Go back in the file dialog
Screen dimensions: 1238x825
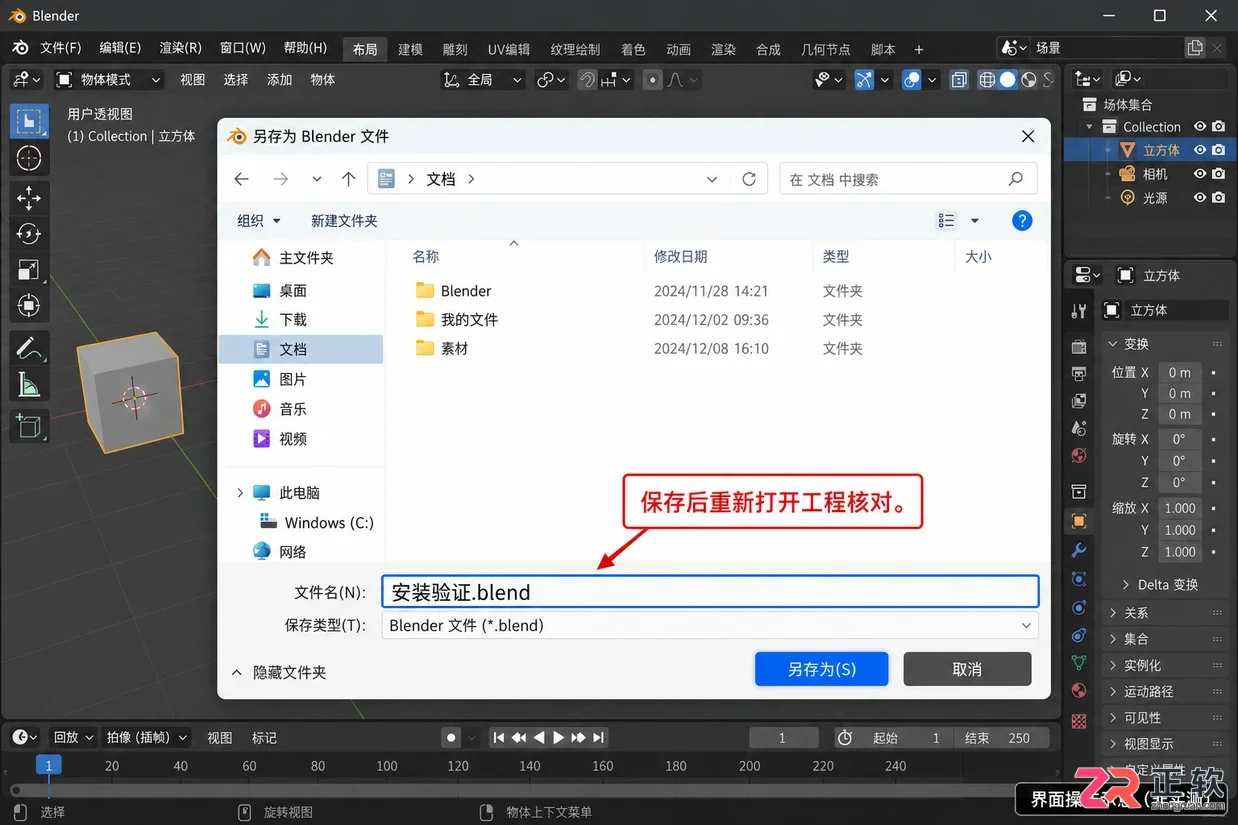pyautogui.click(x=241, y=179)
